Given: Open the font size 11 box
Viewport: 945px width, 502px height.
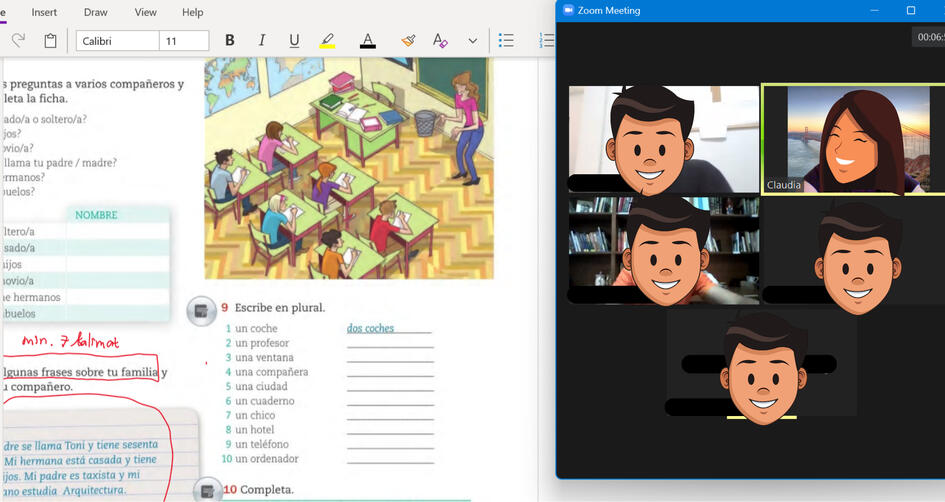Looking at the screenshot, I should click(x=184, y=41).
